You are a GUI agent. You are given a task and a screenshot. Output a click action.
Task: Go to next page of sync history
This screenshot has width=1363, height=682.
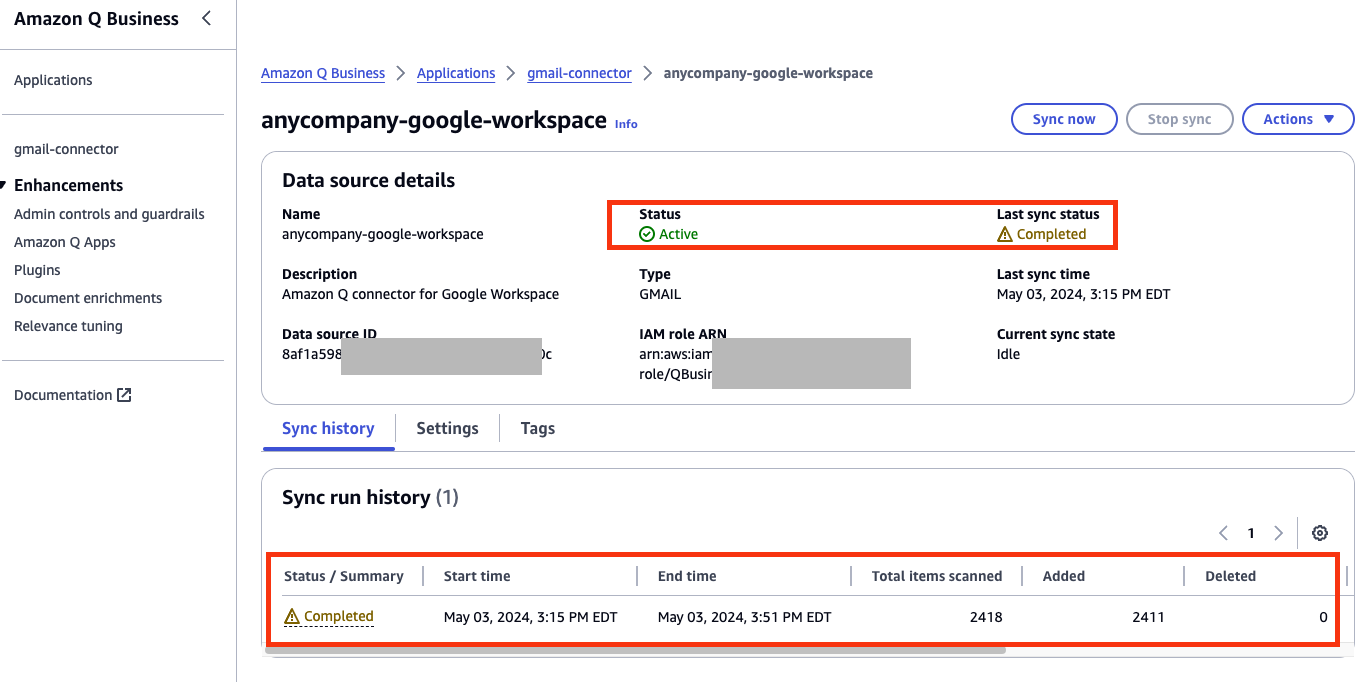1278,533
